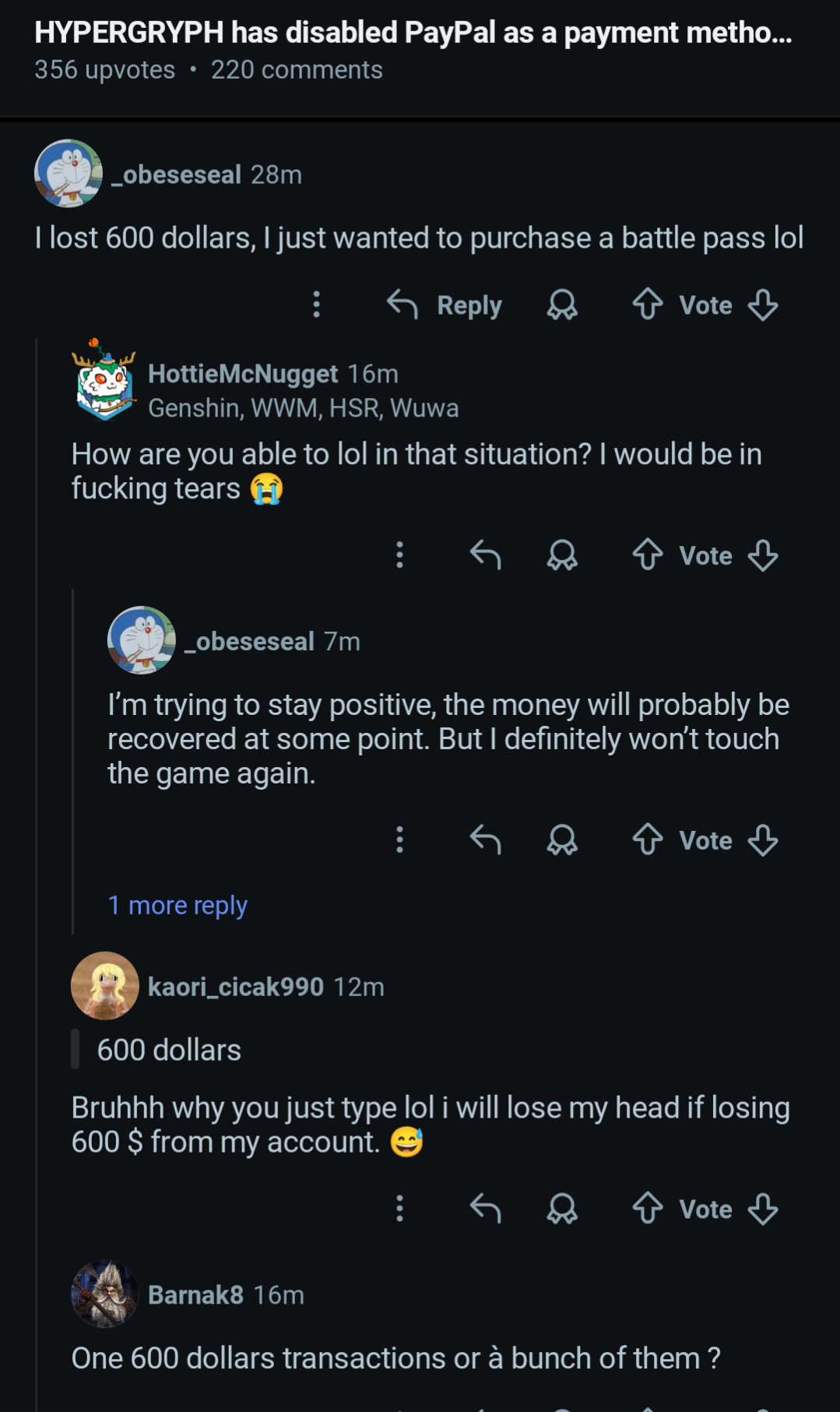Open kaori_cicak990's profile name

[x=235, y=987]
